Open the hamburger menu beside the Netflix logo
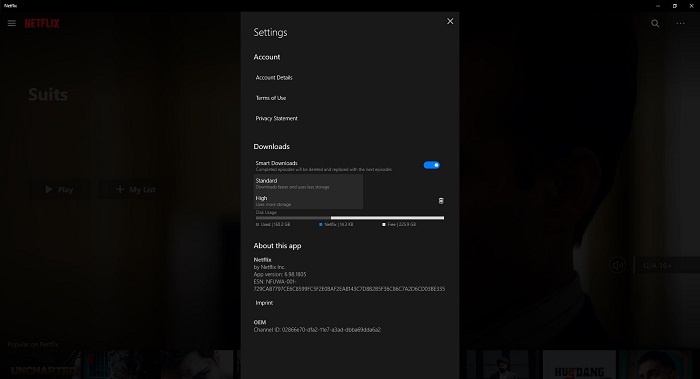Viewport: 700px width, 379px height. 12,23
